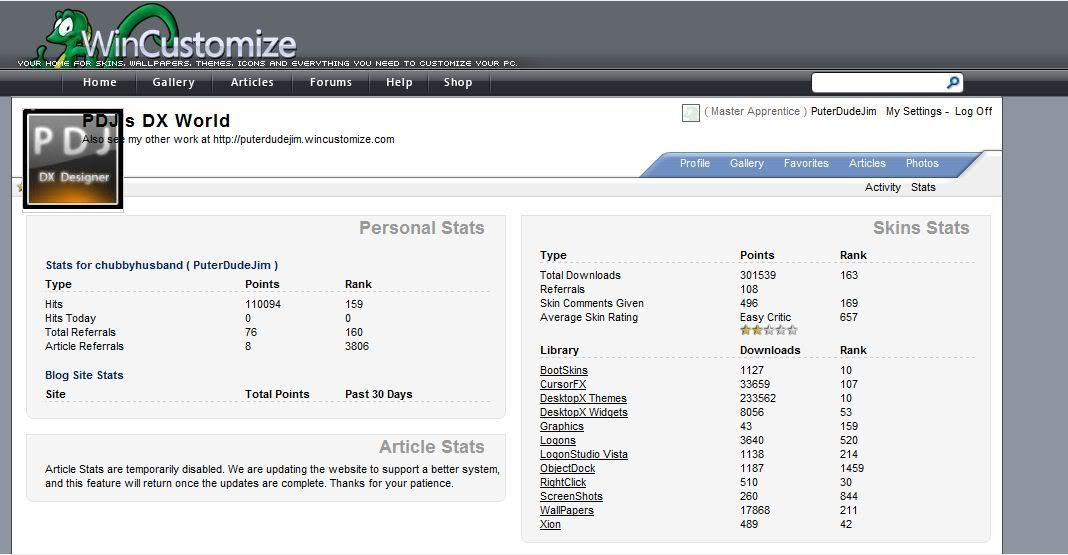Switch to the Profile tab

click(695, 163)
